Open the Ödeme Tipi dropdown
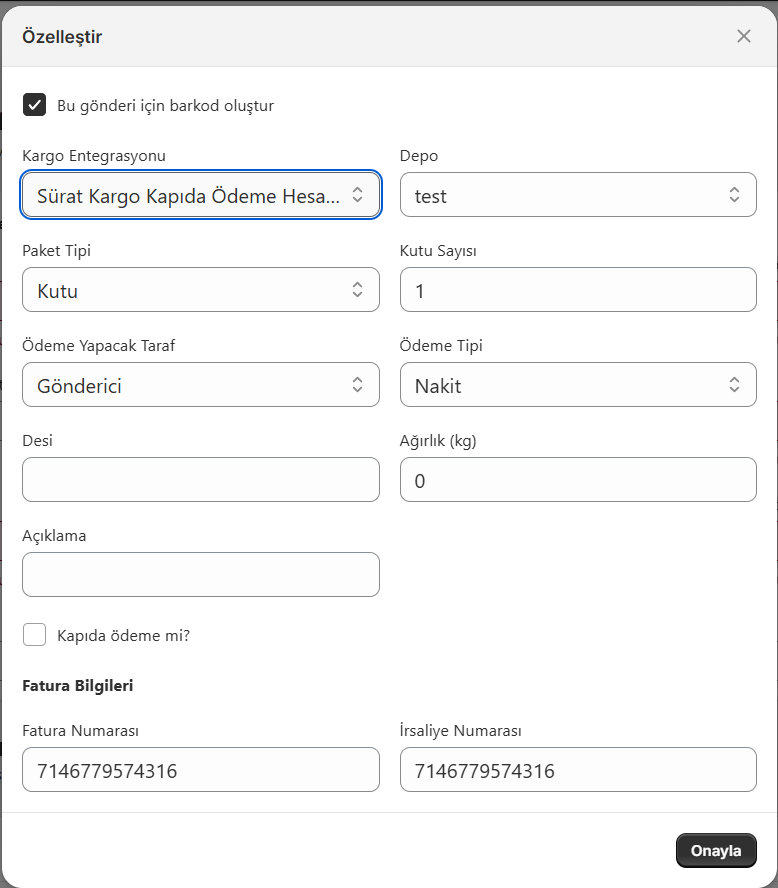This screenshot has height=888, width=778. (x=578, y=385)
